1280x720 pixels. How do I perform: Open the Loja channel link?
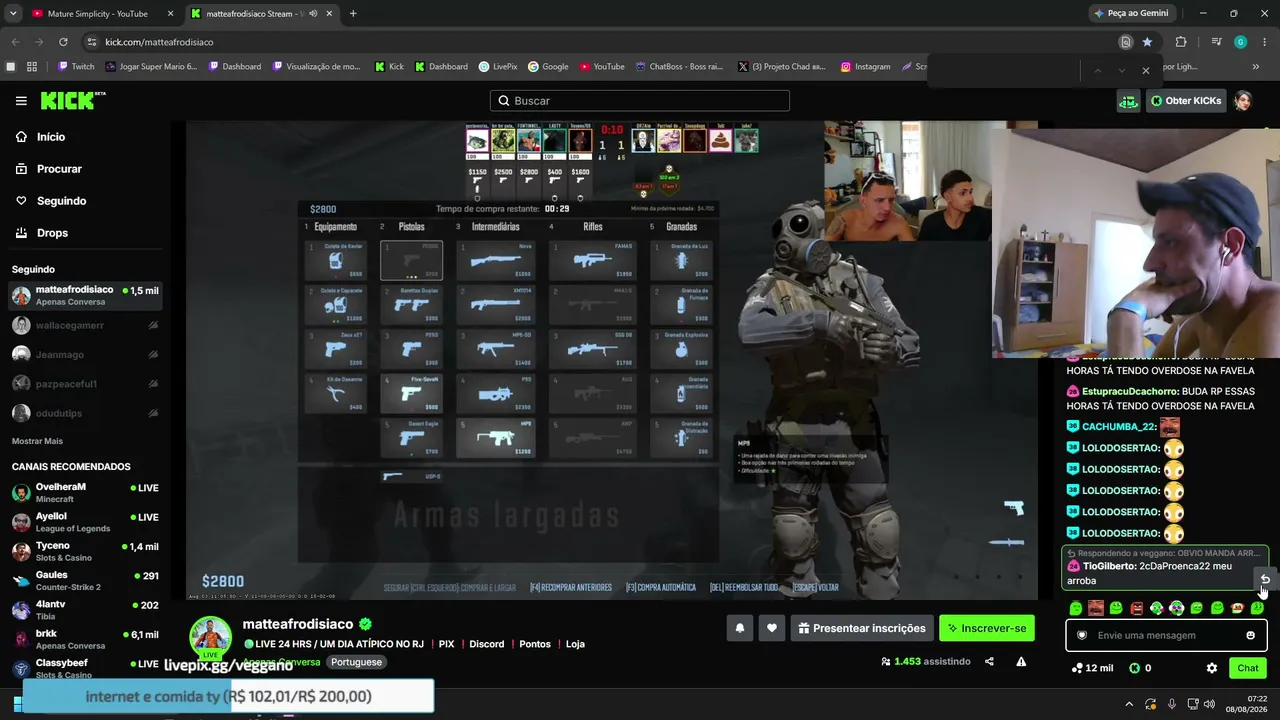(575, 644)
